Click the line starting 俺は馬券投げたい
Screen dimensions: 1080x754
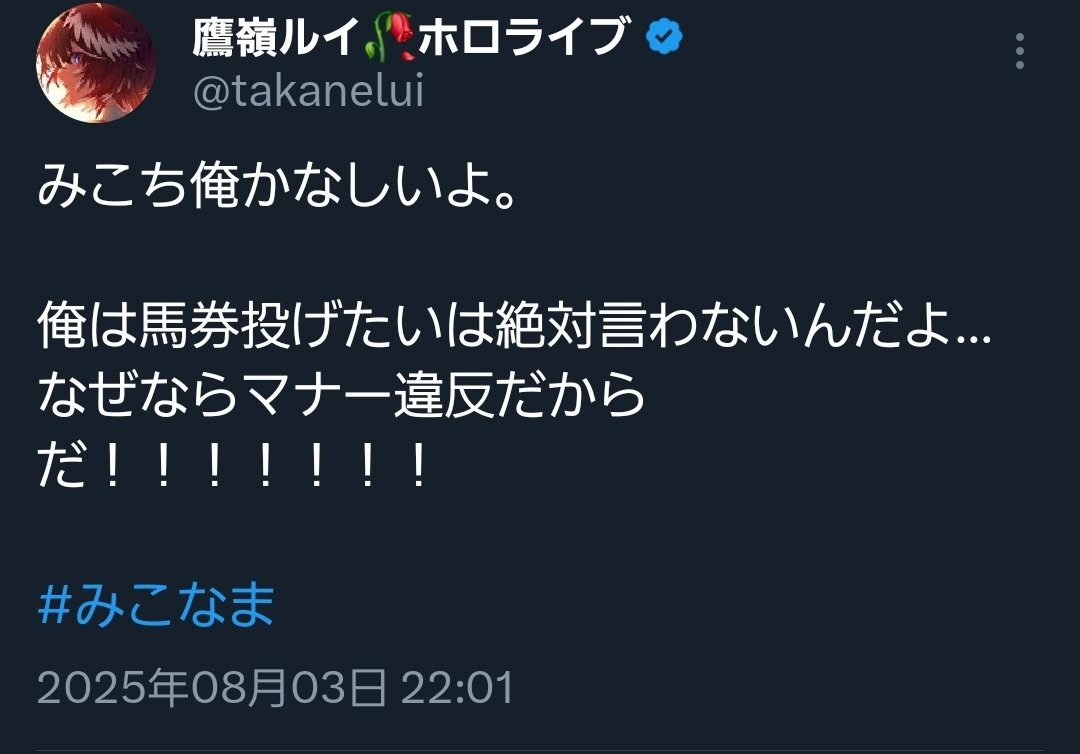(x=515, y=324)
